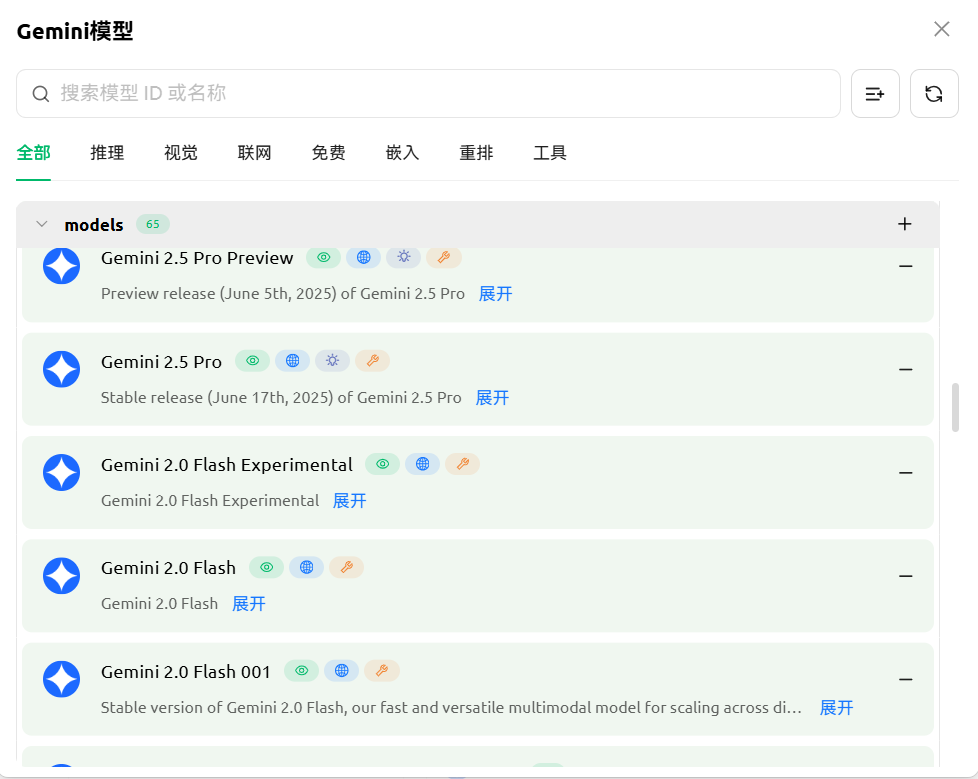Click Gemini 2.5 Pro Preview tools wrench tag
This screenshot has height=779, width=978.
pyautogui.click(x=444, y=258)
